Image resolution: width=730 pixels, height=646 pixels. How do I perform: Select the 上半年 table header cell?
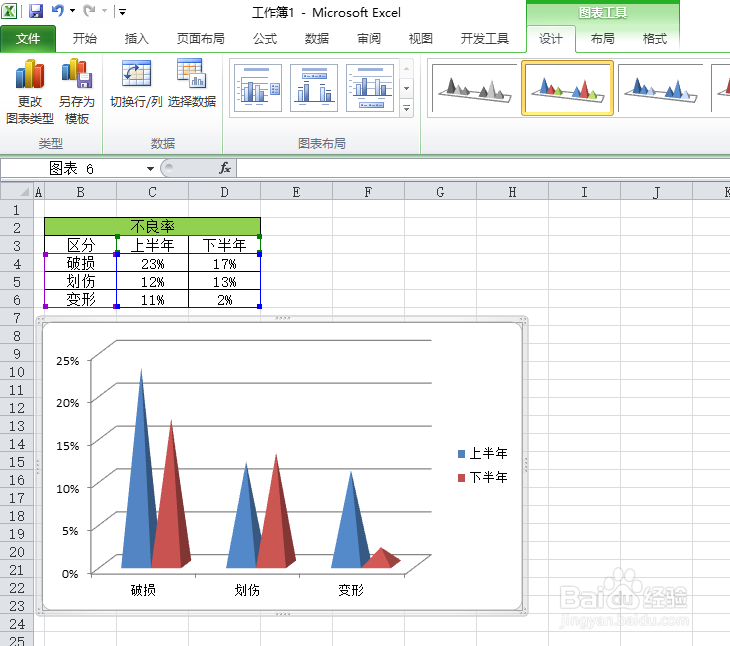point(152,245)
